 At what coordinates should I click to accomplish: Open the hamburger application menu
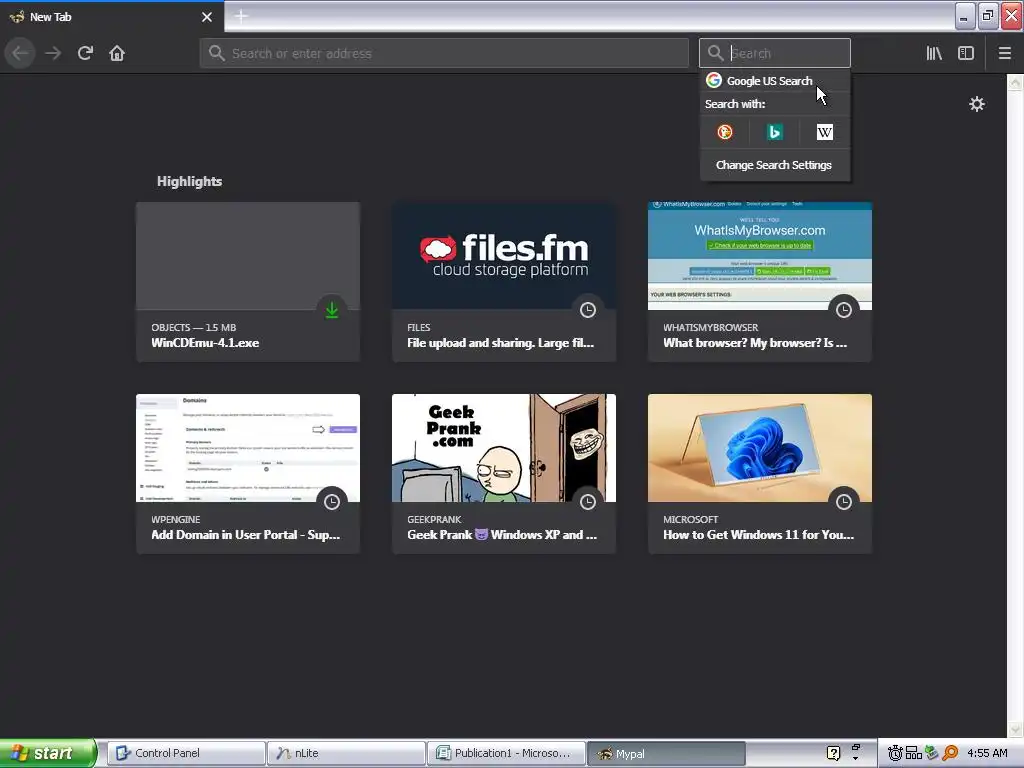(1004, 53)
